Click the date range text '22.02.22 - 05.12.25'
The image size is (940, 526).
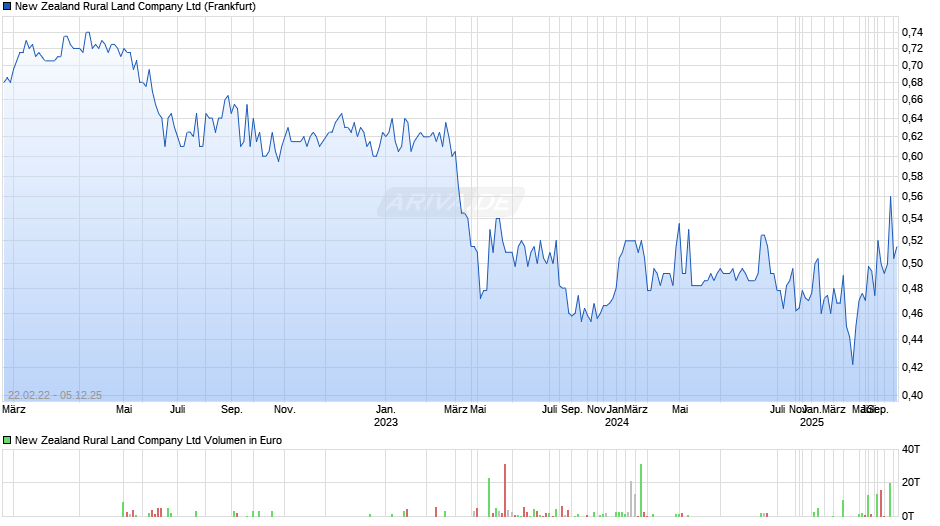pos(55,395)
